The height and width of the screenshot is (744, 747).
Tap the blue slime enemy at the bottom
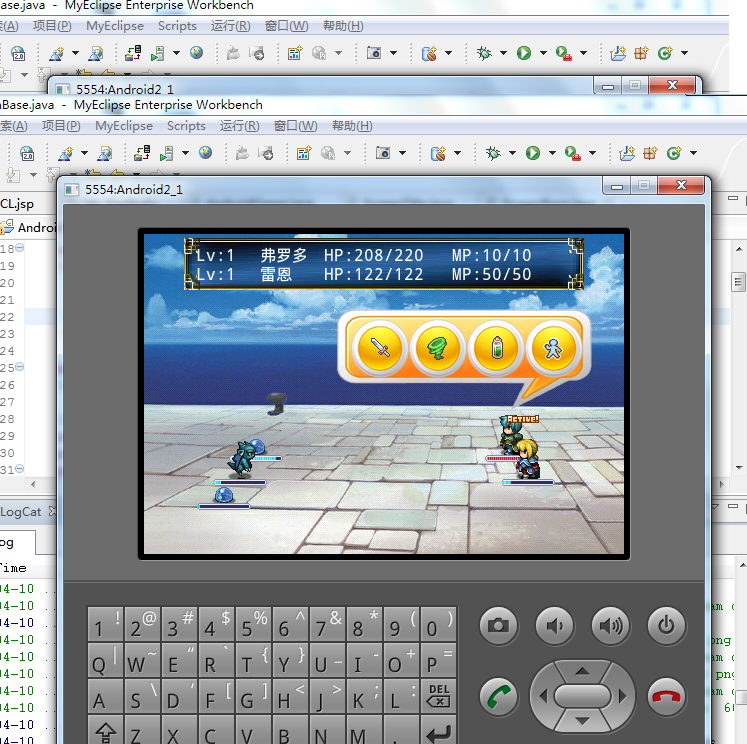click(x=223, y=495)
